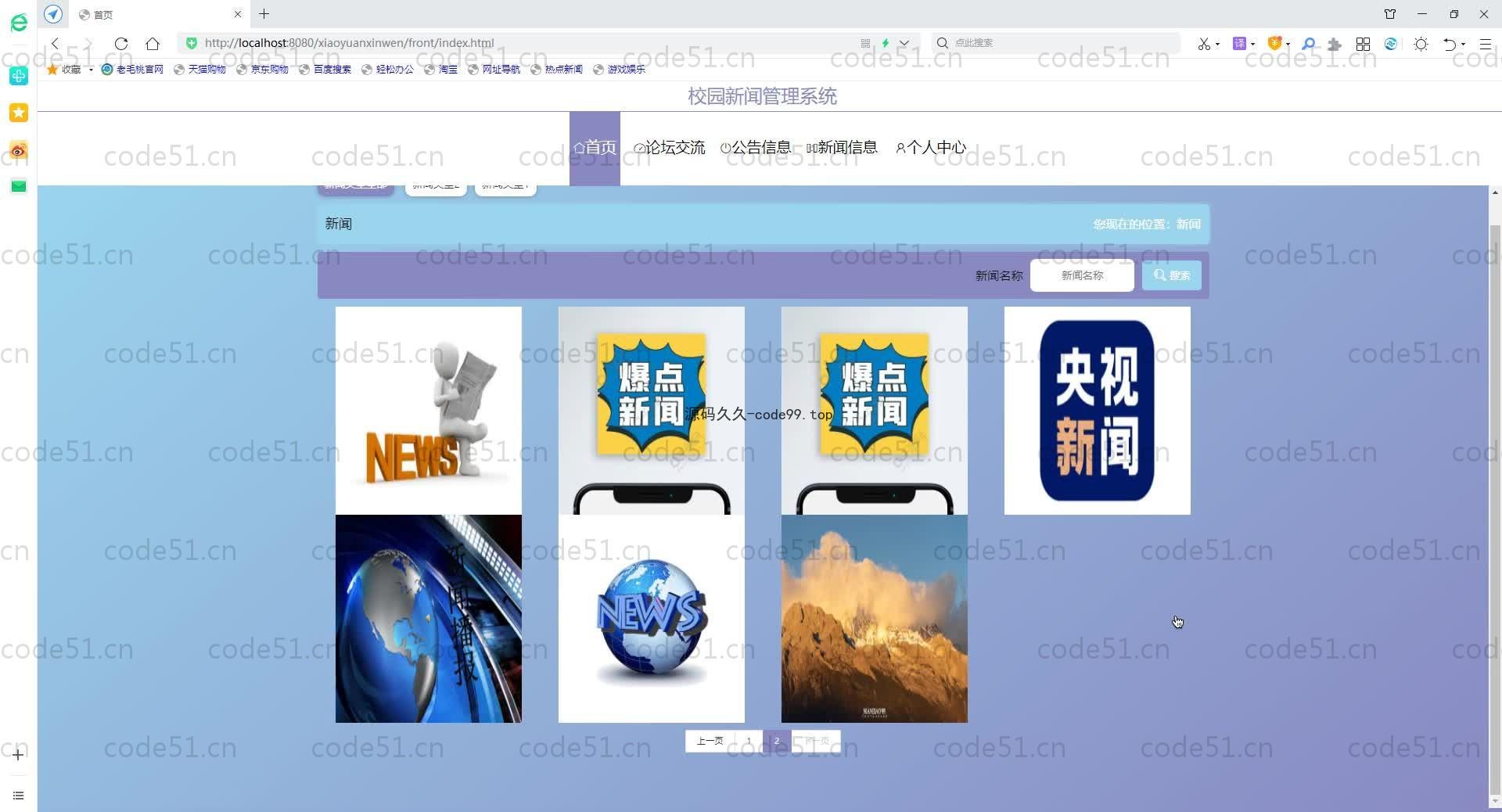Open the 热点新闻 bookmark
This screenshot has height=812, width=1502.
[556, 70]
